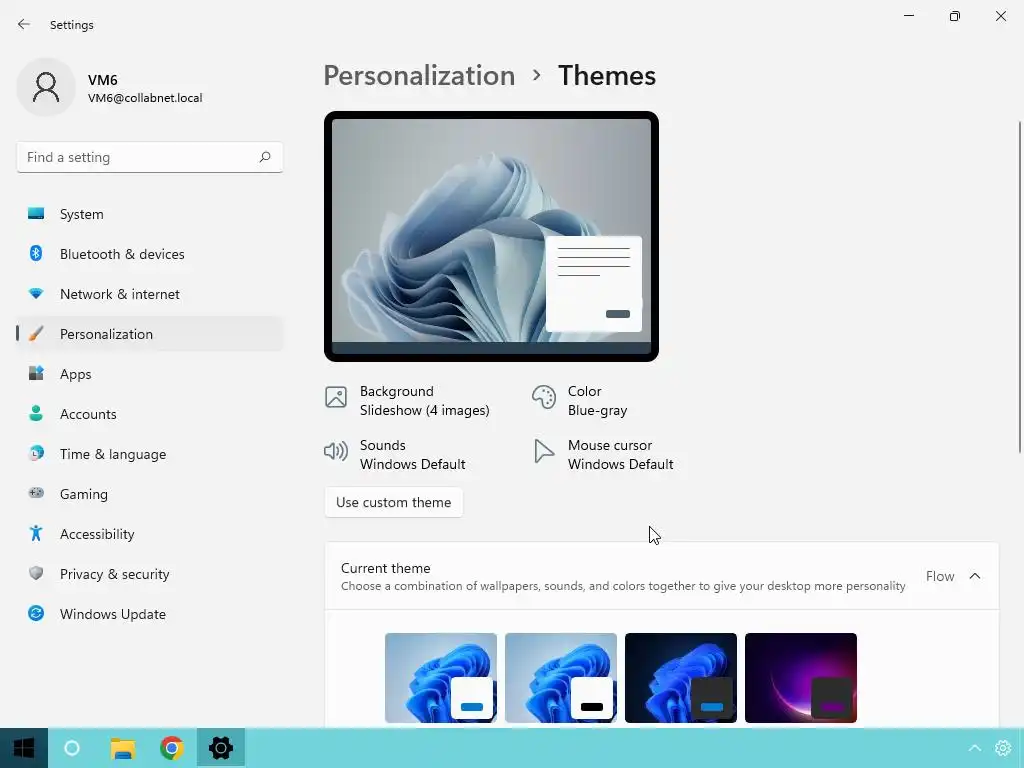
Task: Open the Windows Start menu
Action: click(24, 748)
